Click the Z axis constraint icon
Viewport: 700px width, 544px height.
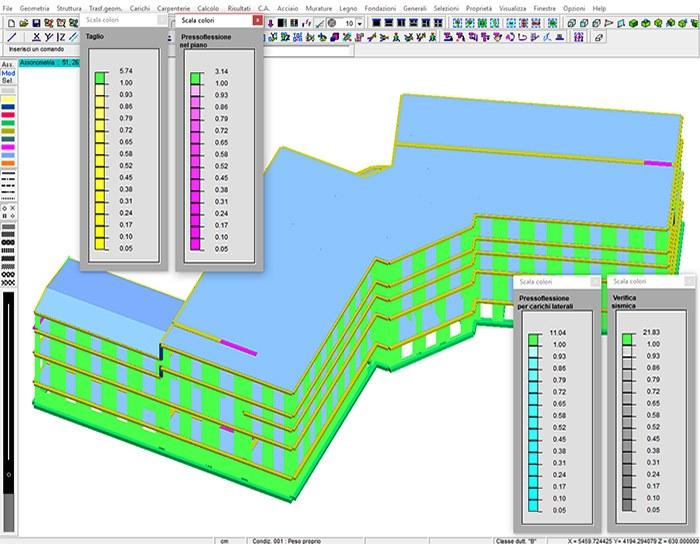[x=61, y=37]
